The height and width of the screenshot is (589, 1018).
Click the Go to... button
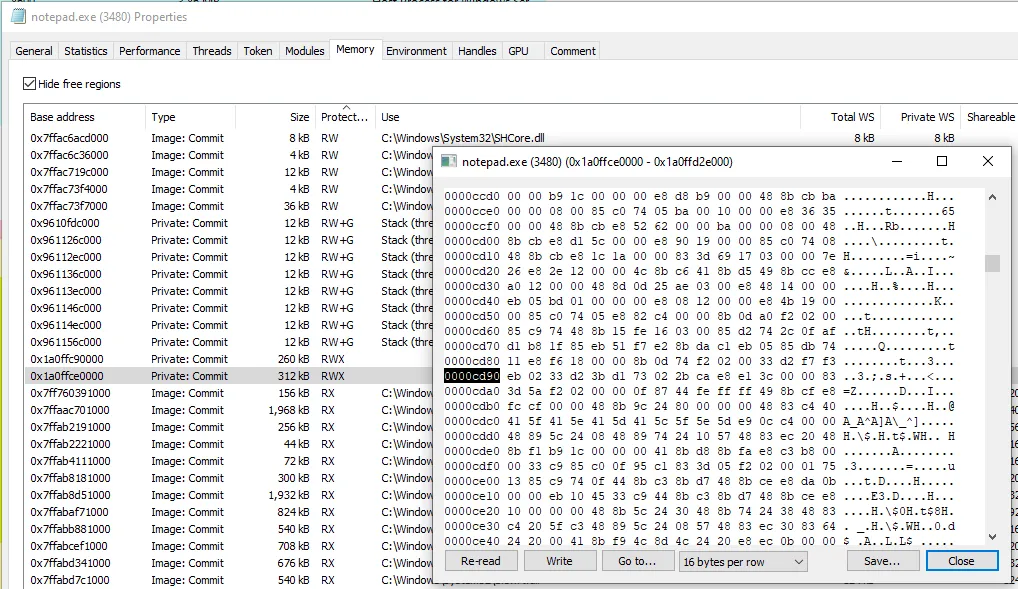636,561
